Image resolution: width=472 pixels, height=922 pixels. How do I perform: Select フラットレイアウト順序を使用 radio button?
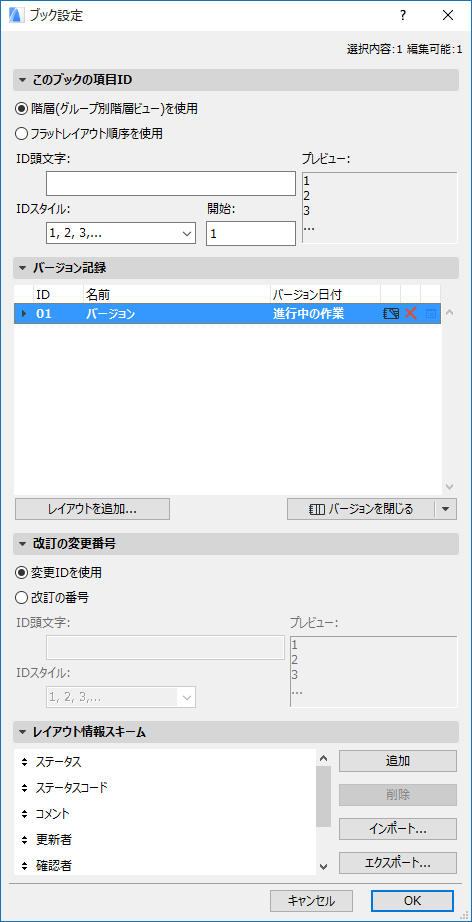pos(22,134)
